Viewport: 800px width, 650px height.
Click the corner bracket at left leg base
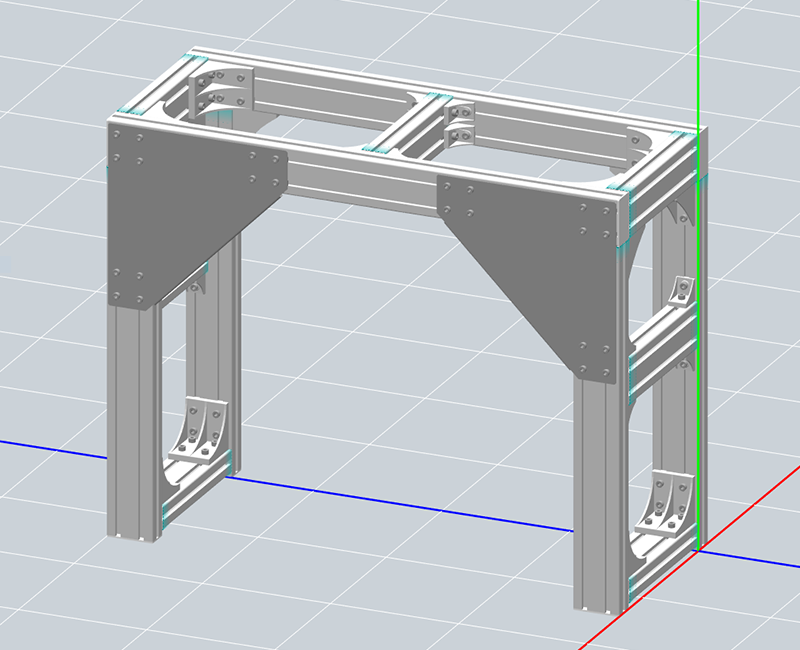coord(203,430)
